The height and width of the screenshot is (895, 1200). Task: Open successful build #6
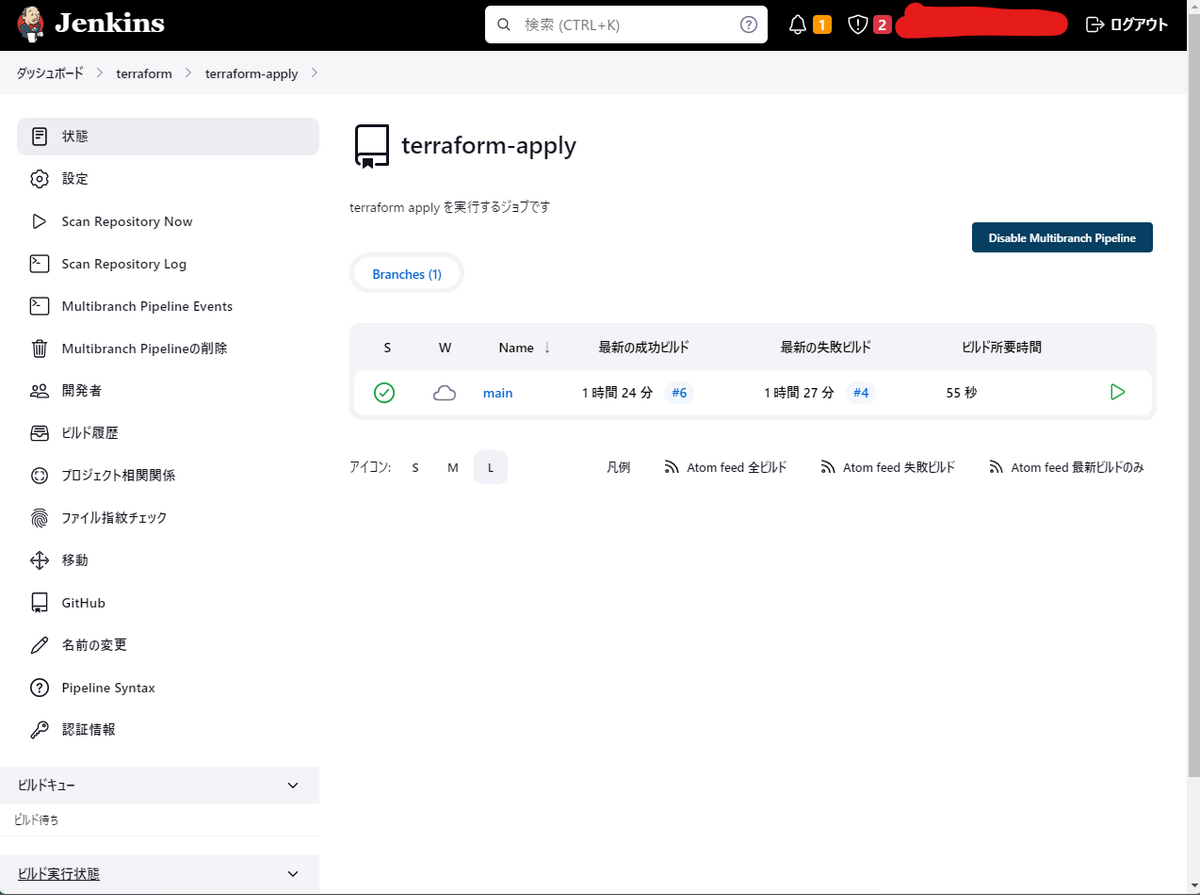pos(679,393)
